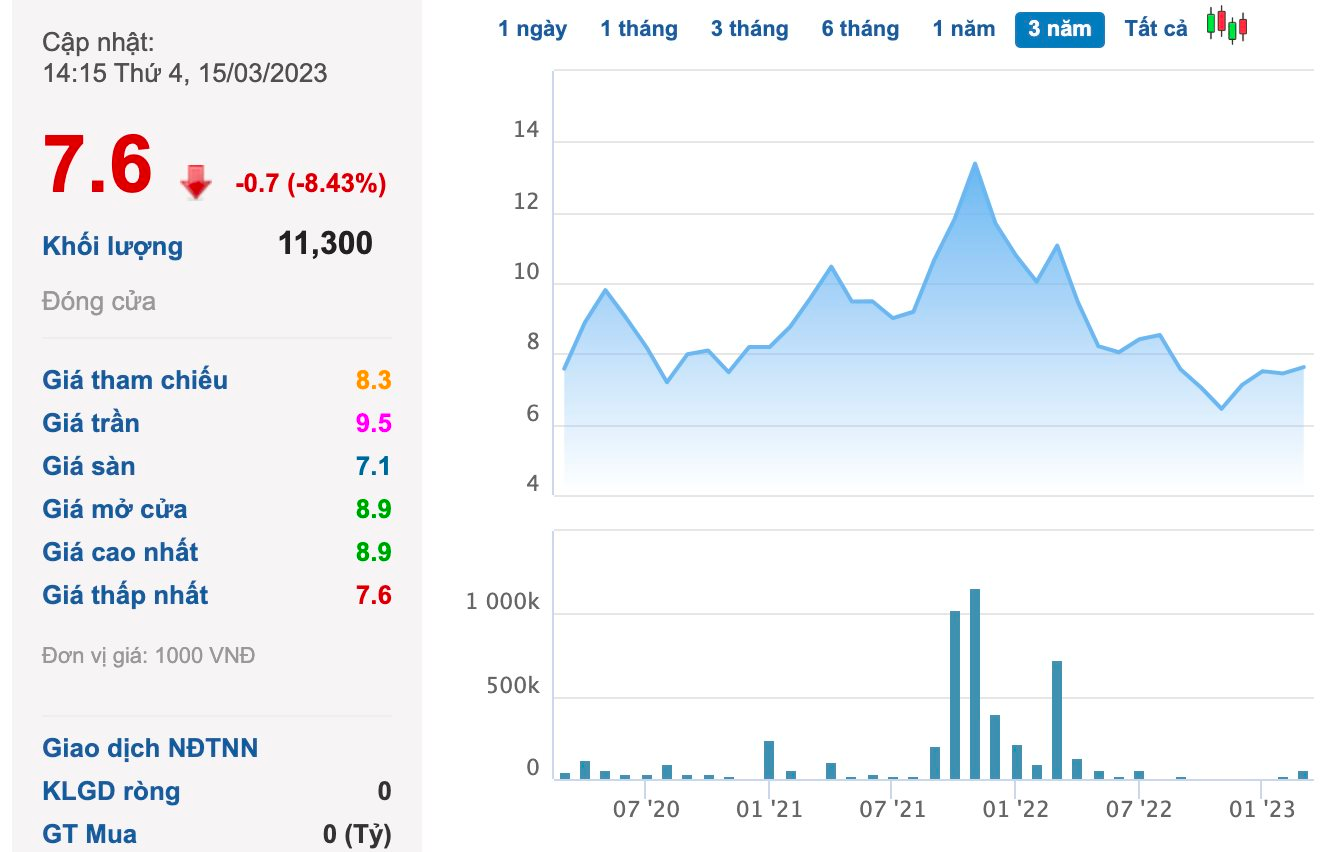Click the Giá tham chiếu label
Image resolution: width=1326 pixels, height=852 pixels.
click(x=135, y=380)
